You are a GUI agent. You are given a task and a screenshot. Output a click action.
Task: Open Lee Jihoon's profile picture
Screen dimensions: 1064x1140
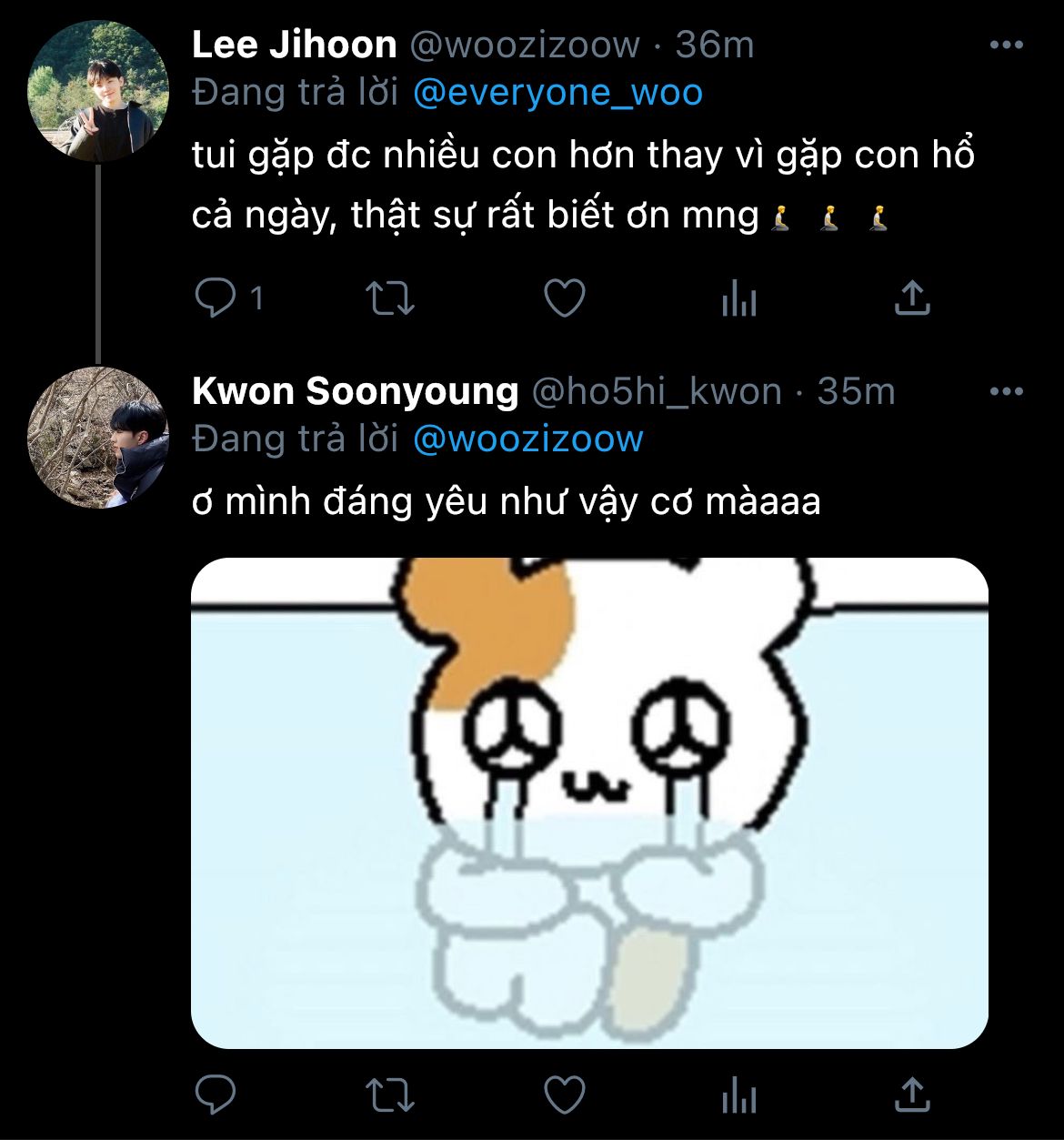[97, 93]
